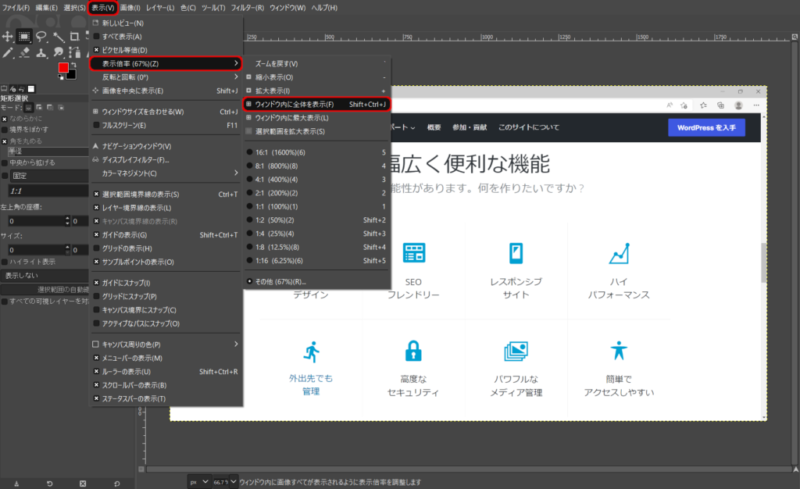
Task: Select the Crop tool
Action: 74,36
